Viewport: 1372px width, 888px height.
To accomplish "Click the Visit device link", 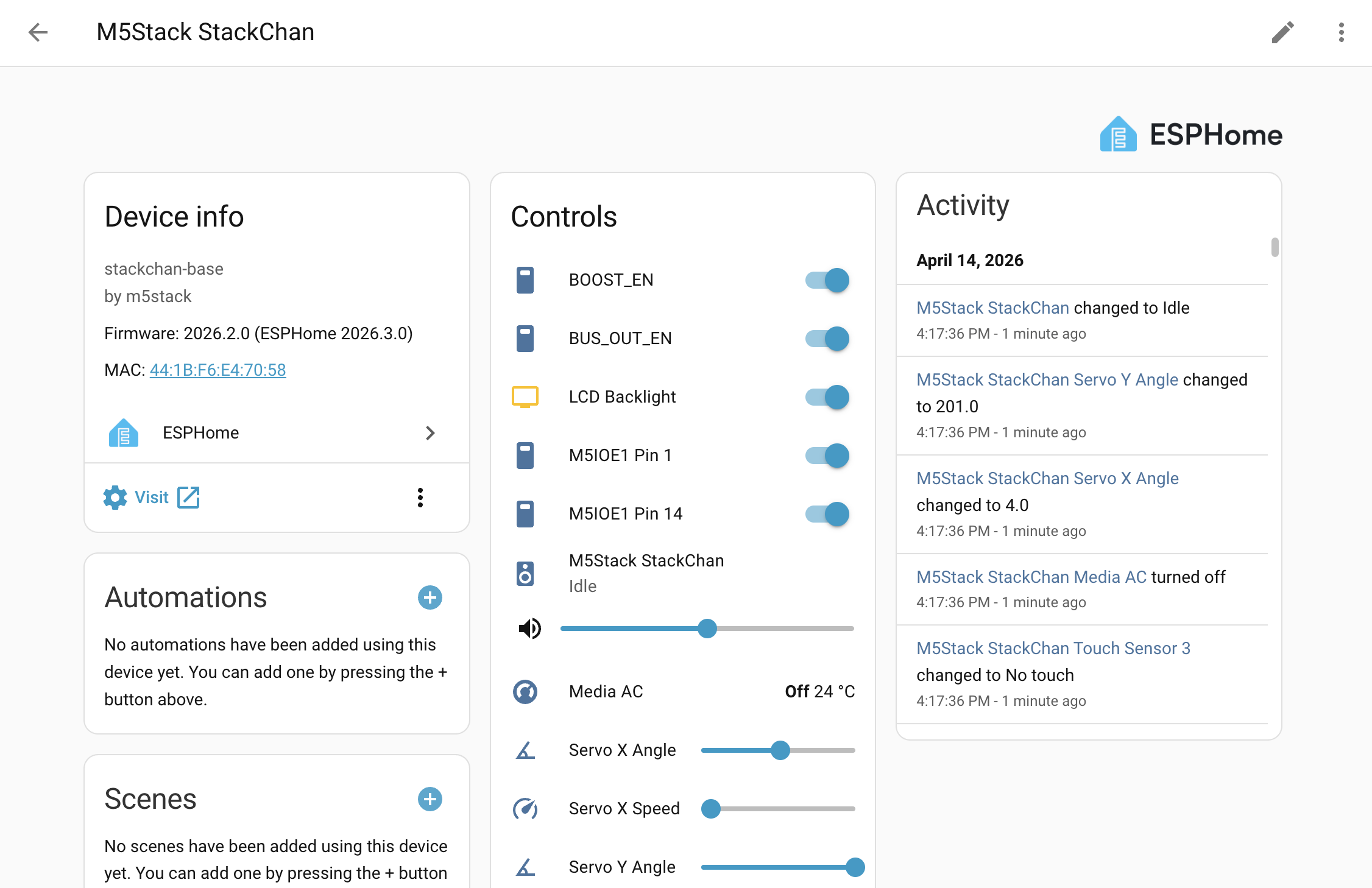I will coord(152,498).
